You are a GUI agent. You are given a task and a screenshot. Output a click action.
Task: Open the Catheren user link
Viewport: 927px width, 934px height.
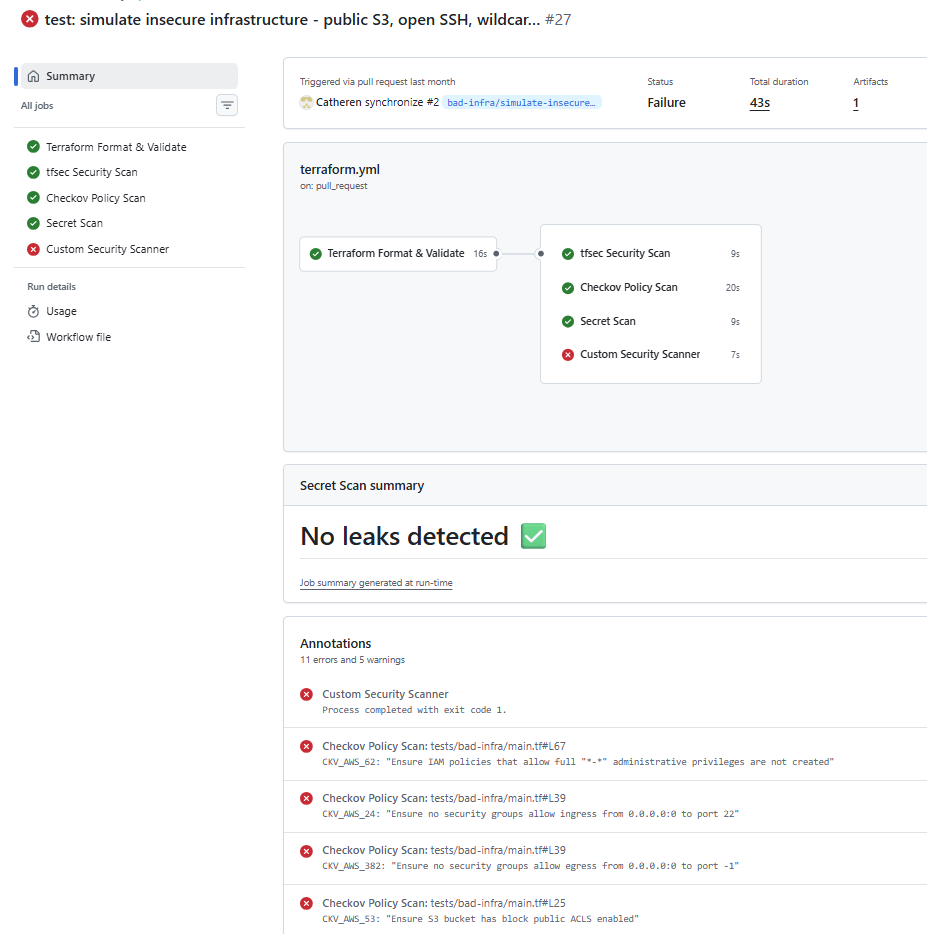[x=339, y=102]
